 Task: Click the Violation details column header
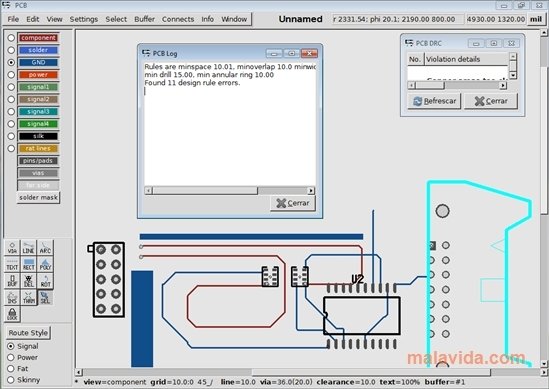pos(466,59)
